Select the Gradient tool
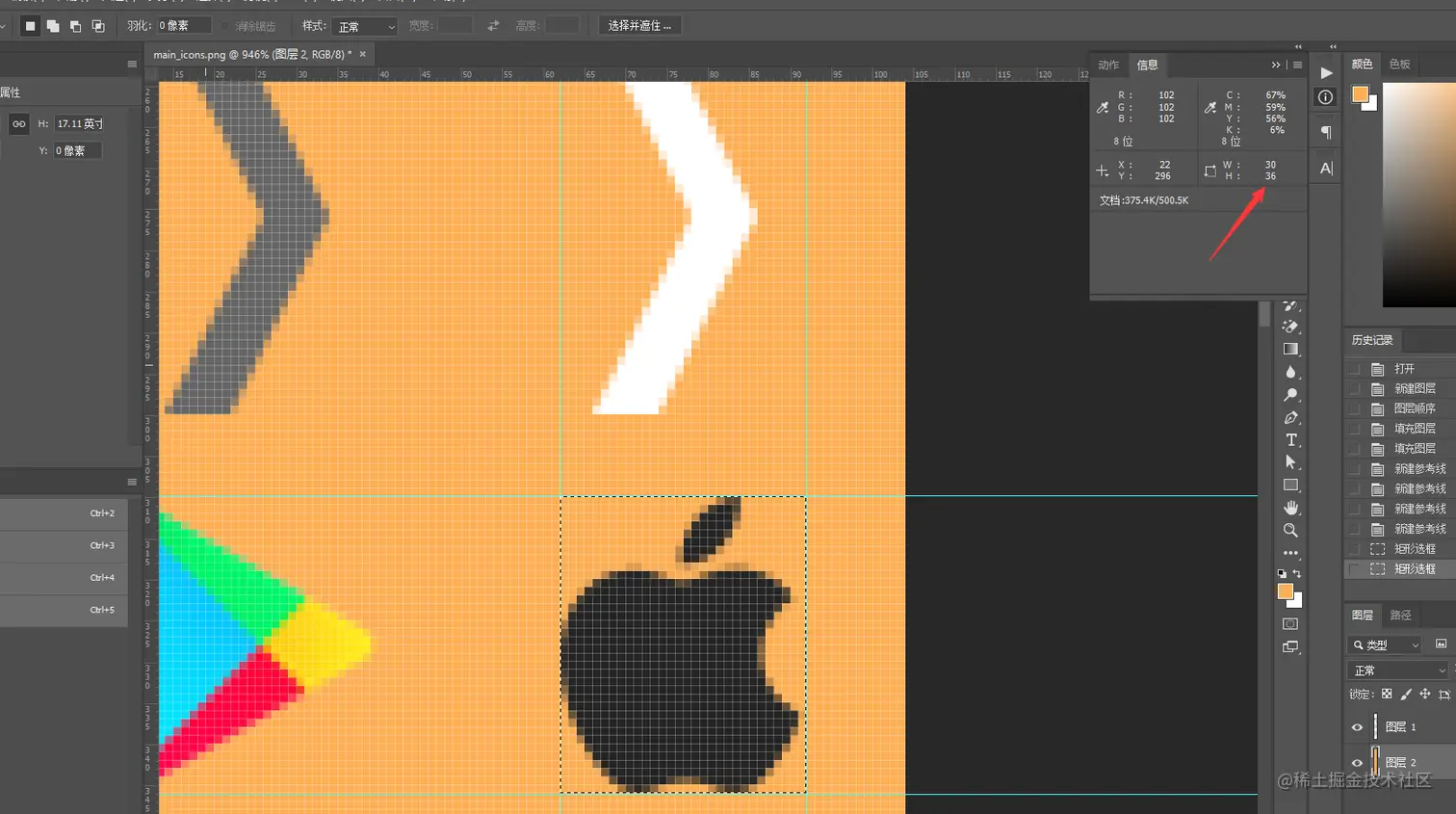This screenshot has width=1456, height=814. click(1290, 349)
